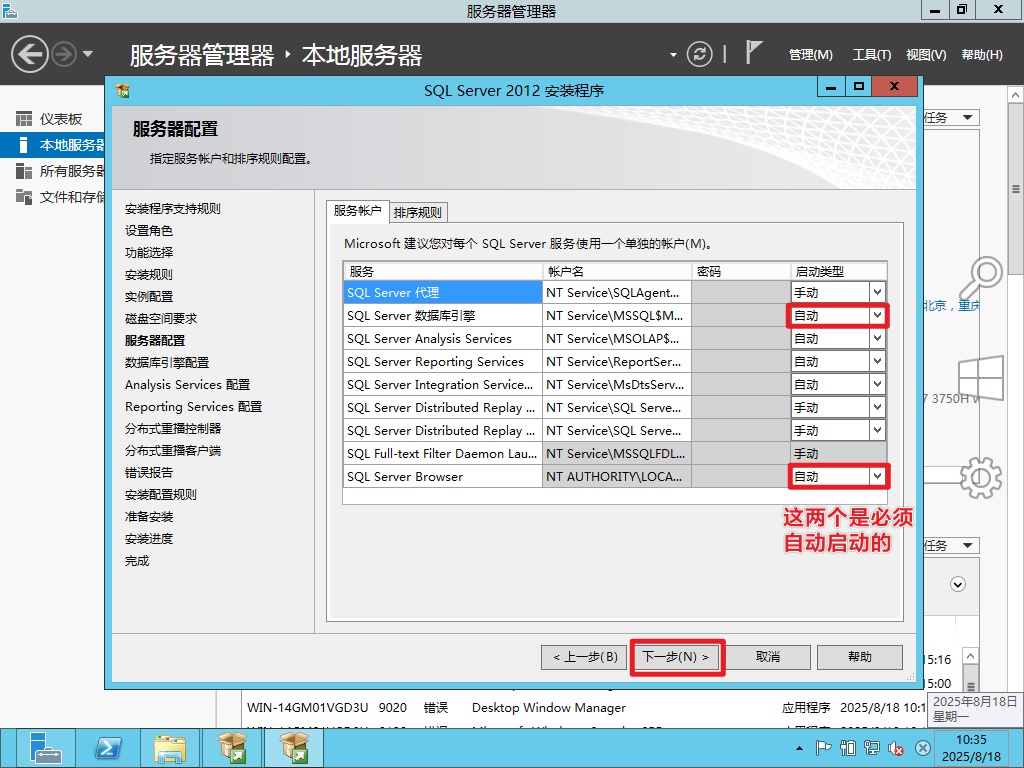The height and width of the screenshot is (768, 1024).
Task: Show hidden tray icons arrow
Action: 799,748
